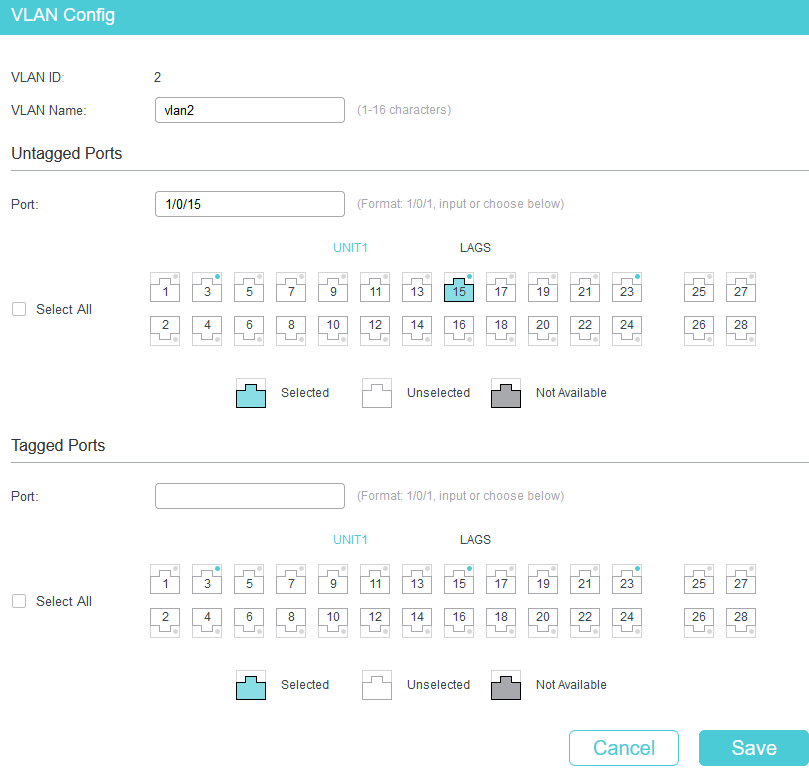Click the Cancel button
809x783 pixels.
click(x=624, y=748)
